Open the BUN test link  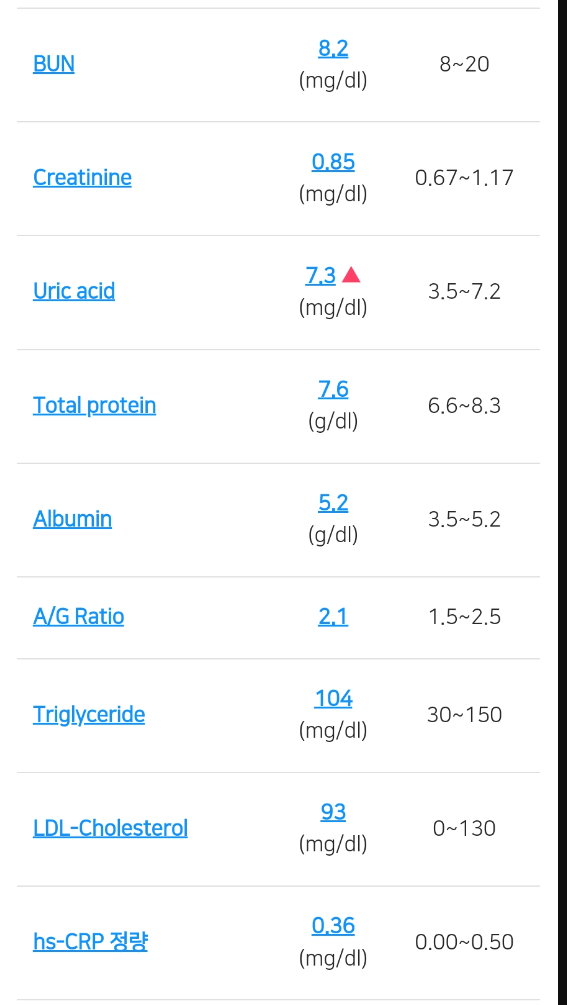click(54, 64)
